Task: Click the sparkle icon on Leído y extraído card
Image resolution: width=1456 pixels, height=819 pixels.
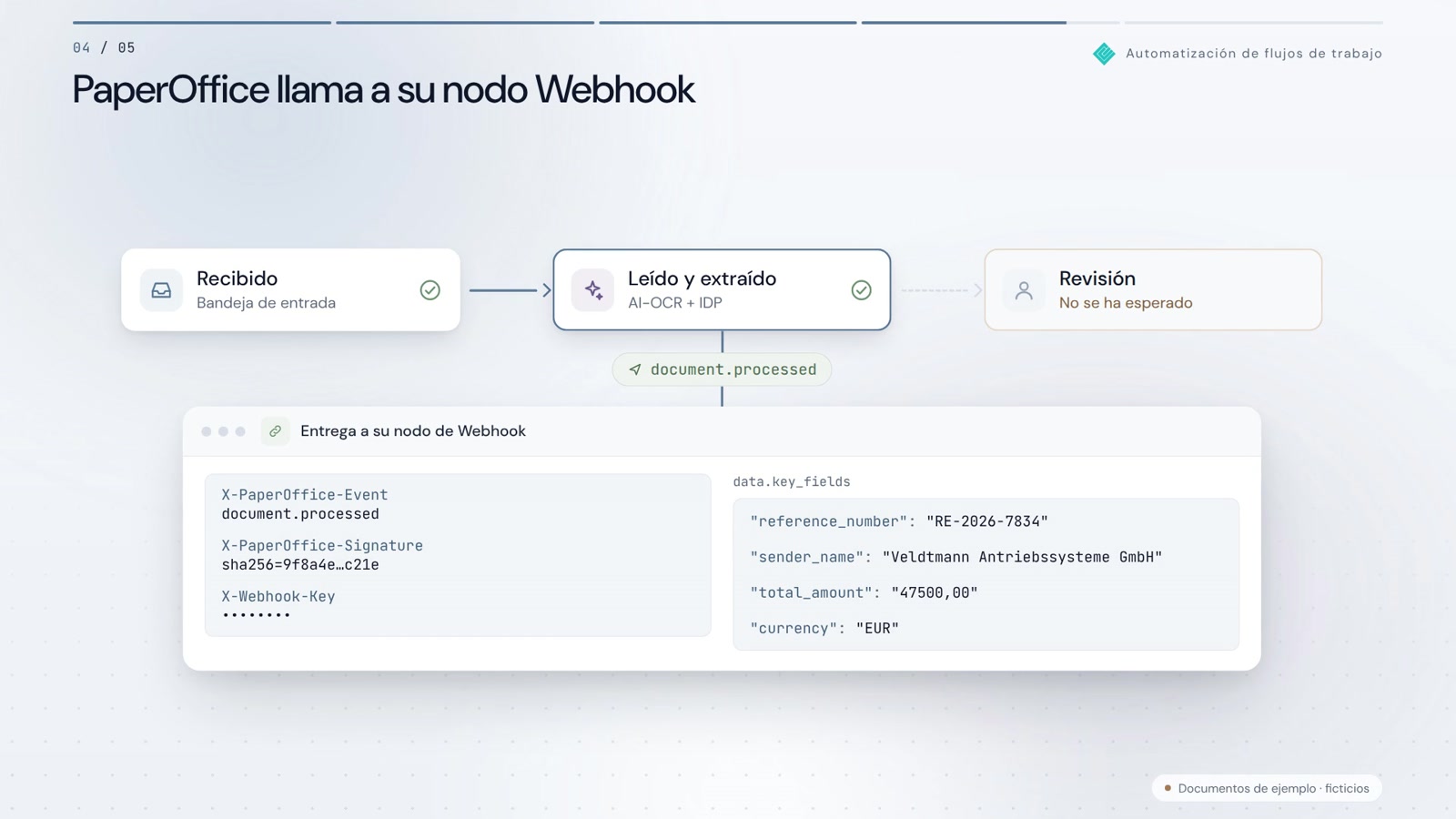Action: pyautogui.click(x=593, y=290)
